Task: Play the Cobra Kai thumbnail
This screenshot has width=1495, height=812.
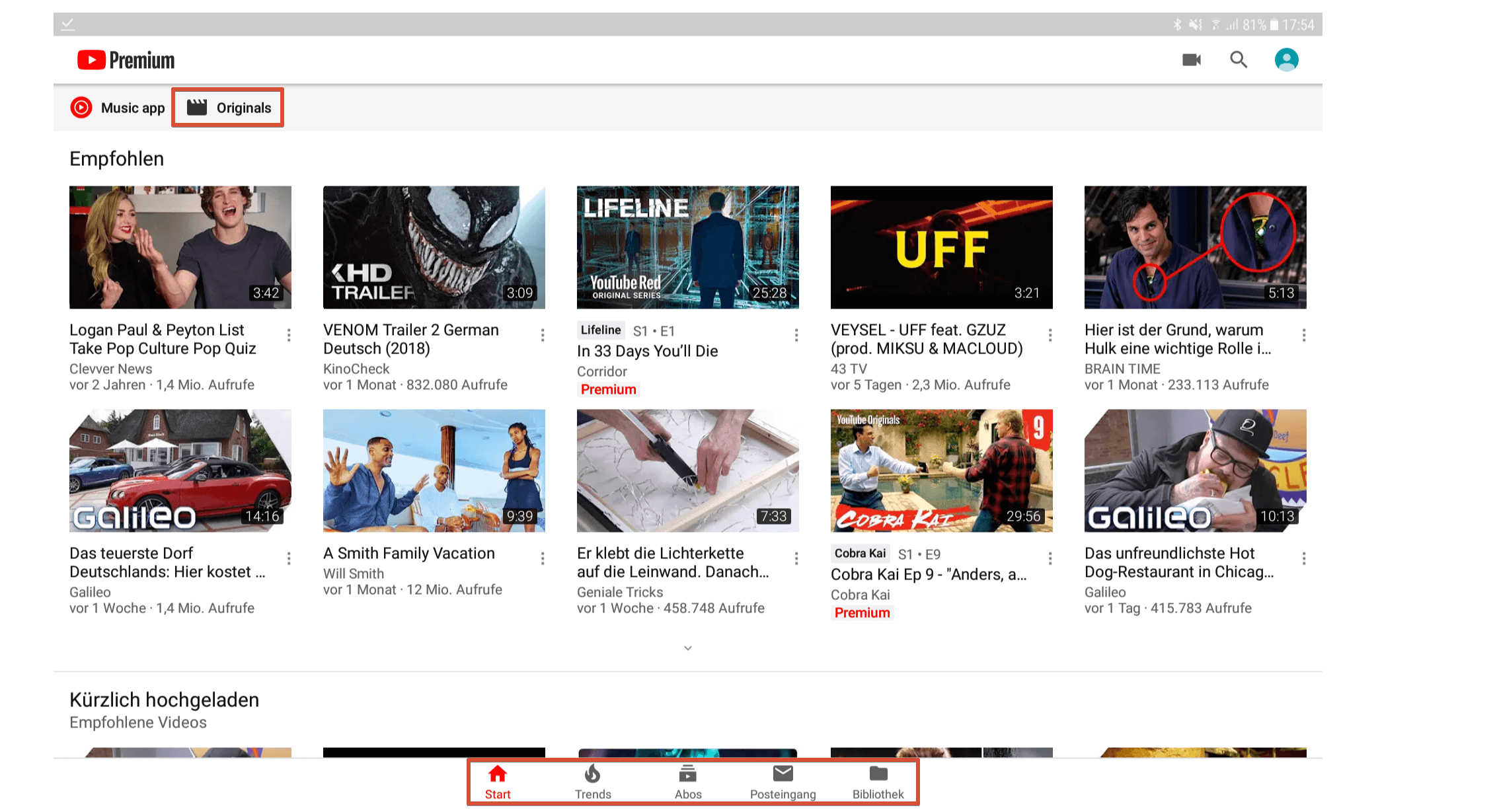Action: pyautogui.click(x=942, y=470)
